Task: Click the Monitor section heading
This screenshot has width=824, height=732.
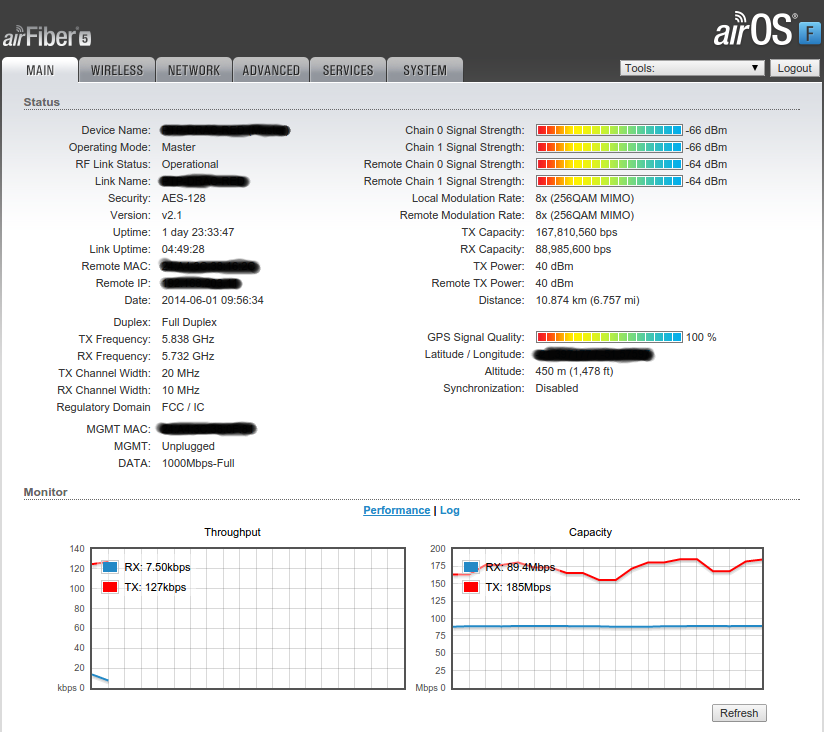Action: pos(45,492)
